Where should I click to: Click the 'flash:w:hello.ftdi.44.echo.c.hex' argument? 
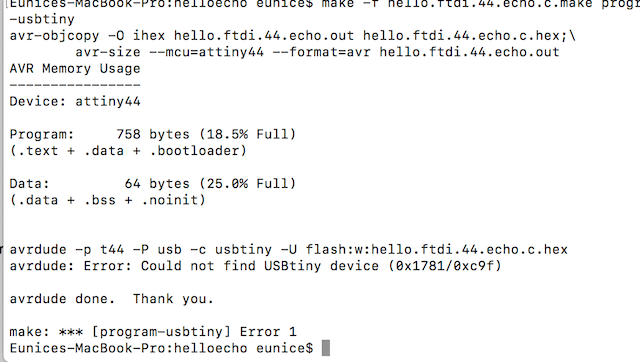click(x=437, y=249)
